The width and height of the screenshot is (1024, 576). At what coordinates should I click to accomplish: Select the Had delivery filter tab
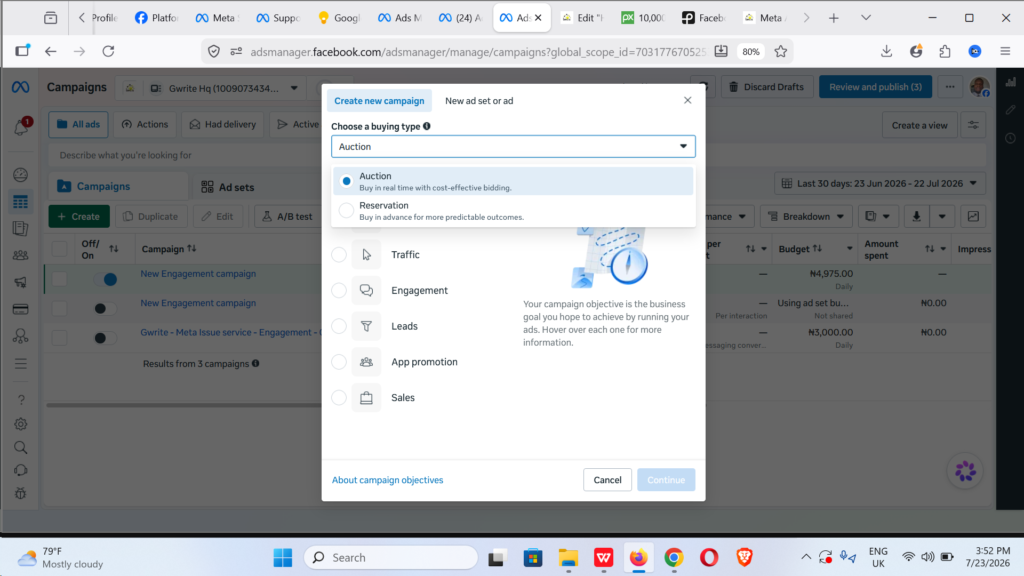[223, 124]
